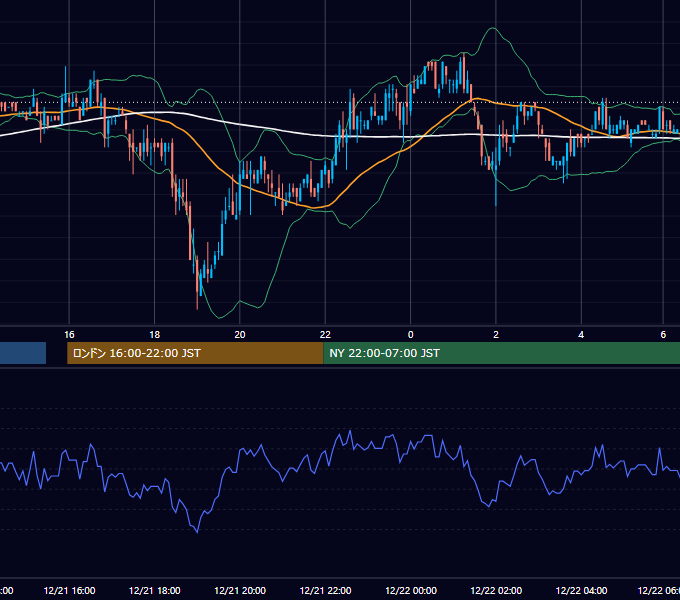Click the ロンドン 16:00-22:00 JST session bar
Viewport: 680px width, 600px height.
tap(195, 353)
